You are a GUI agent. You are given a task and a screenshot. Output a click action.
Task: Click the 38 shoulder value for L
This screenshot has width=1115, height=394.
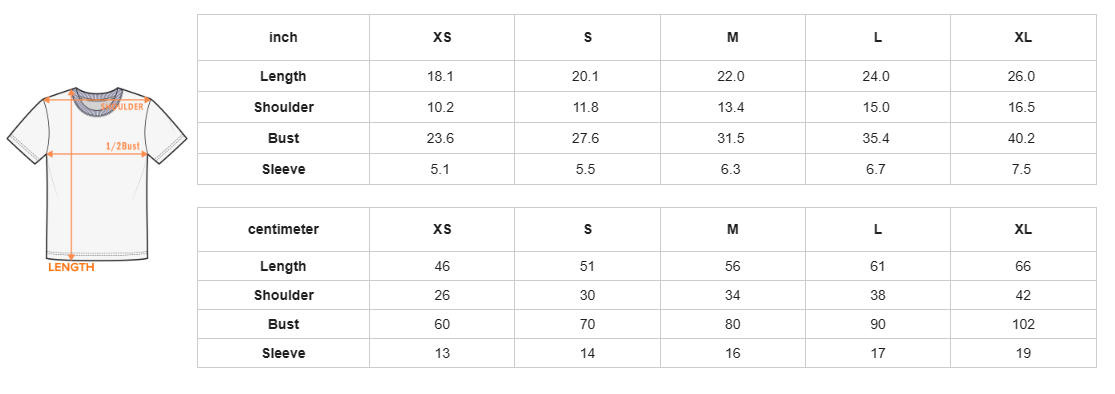click(877, 295)
